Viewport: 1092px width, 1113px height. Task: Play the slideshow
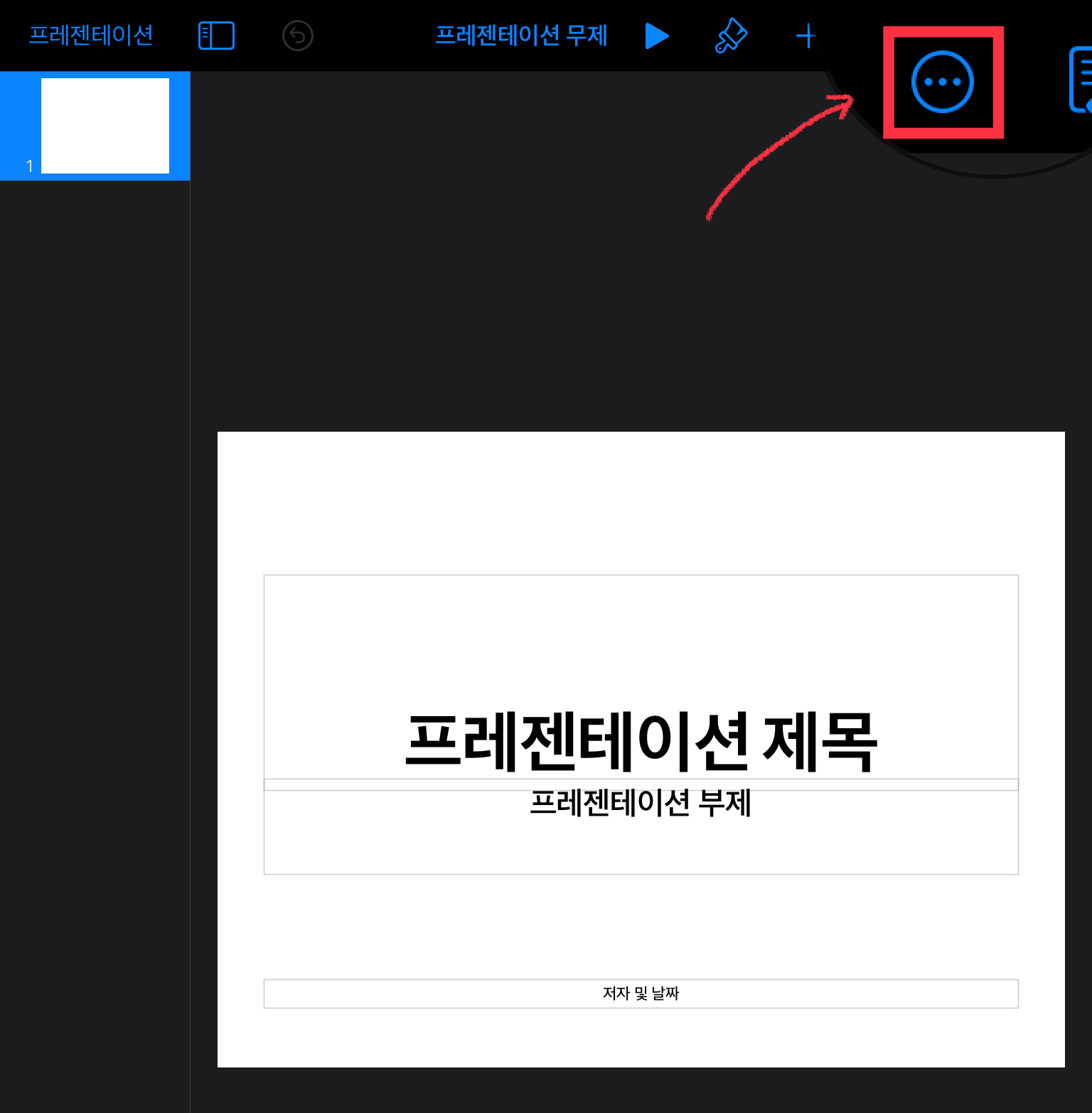pos(657,36)
